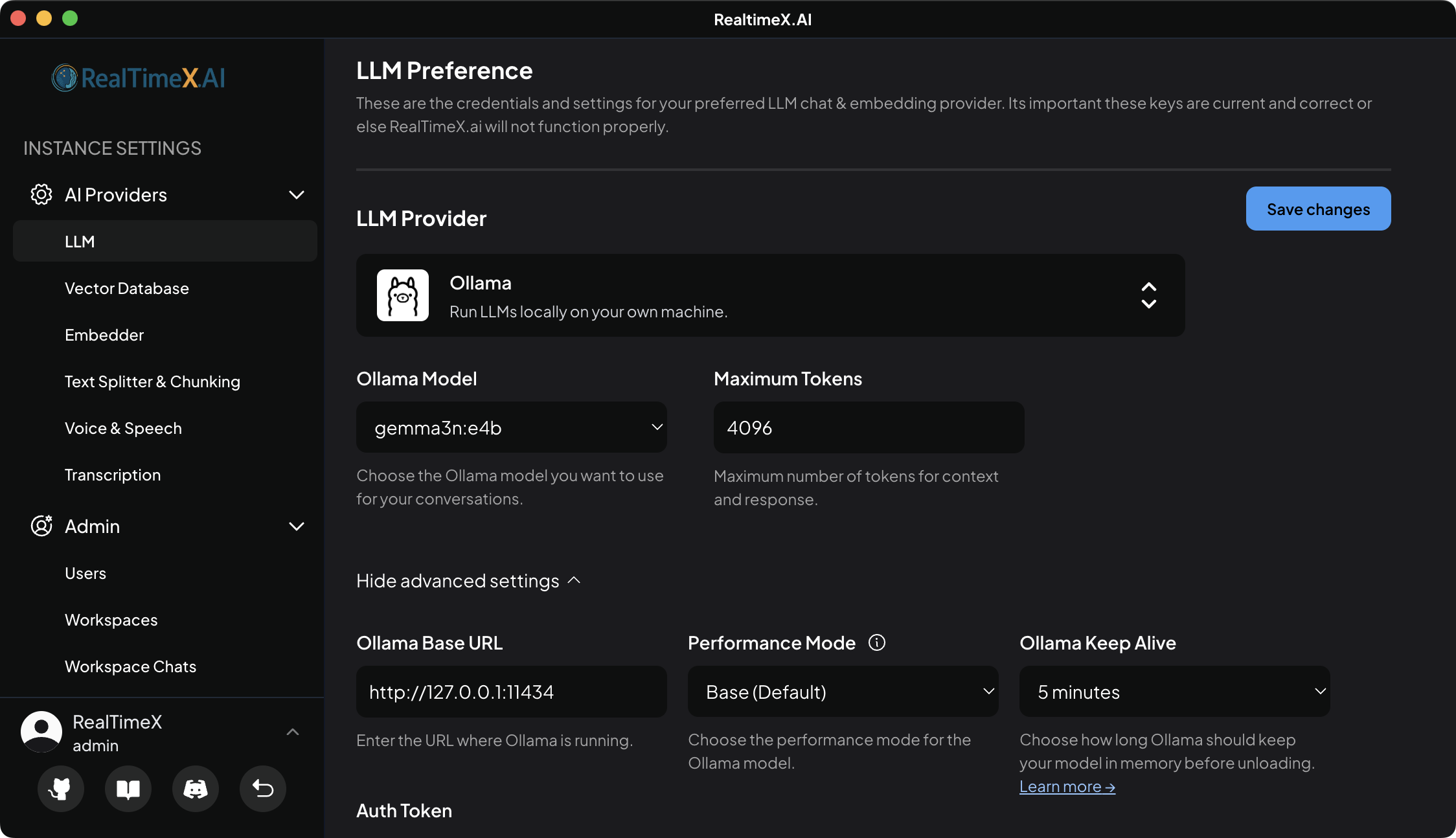Join the Discord community via its icon
This screenshot has height=838, width=1456.
195,789
